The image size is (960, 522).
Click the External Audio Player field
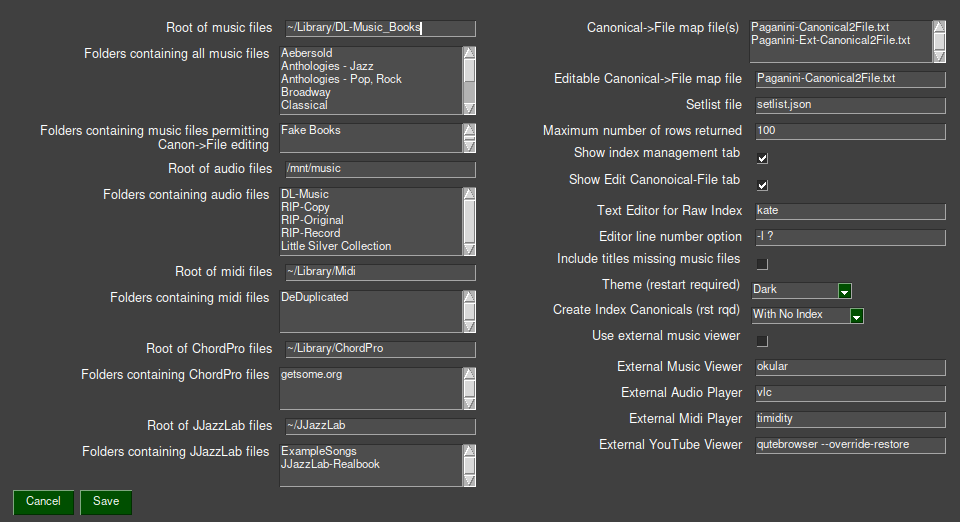[848, 393]
